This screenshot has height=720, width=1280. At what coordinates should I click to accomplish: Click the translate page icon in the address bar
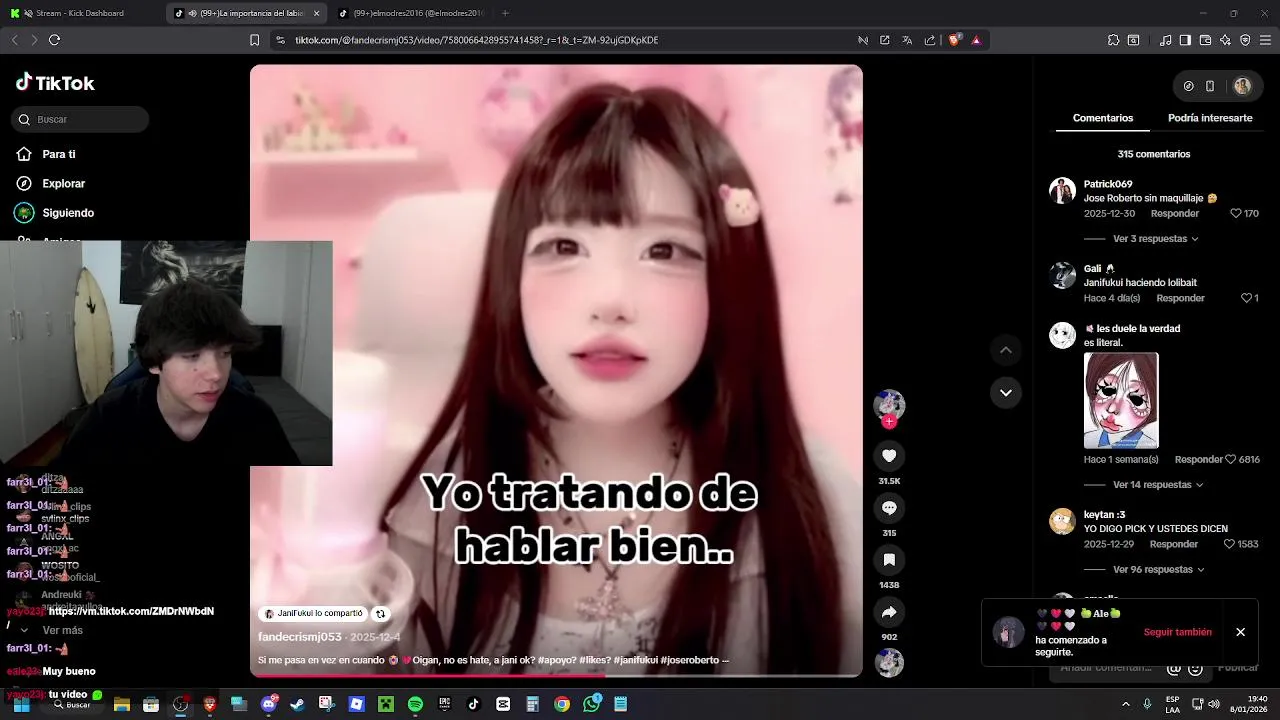point(907,40)
